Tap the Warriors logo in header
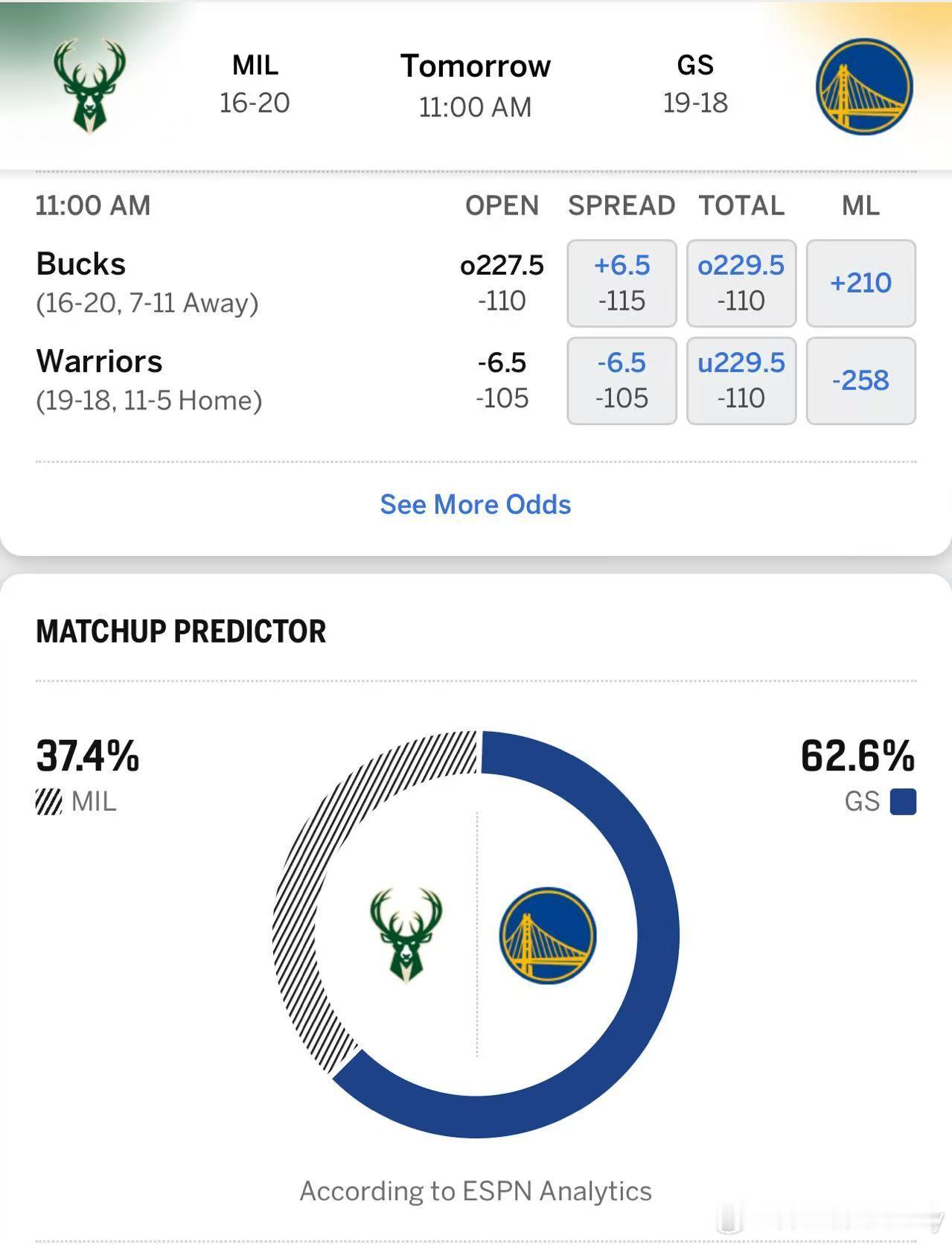This screenshot has width=952, height=1244. 863,87
